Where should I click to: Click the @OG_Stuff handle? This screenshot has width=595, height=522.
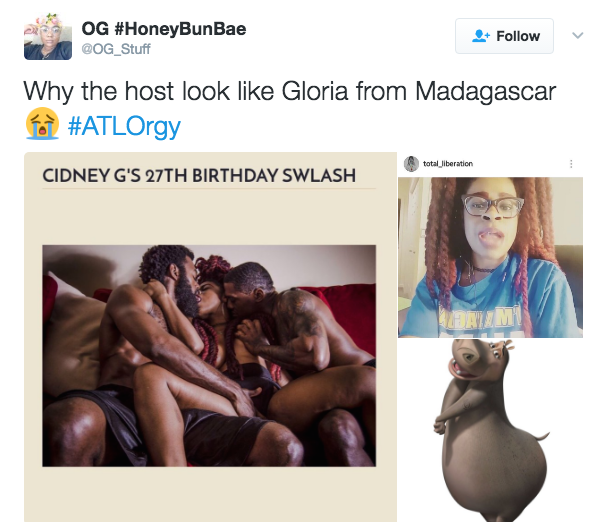[x=116, y=49]
